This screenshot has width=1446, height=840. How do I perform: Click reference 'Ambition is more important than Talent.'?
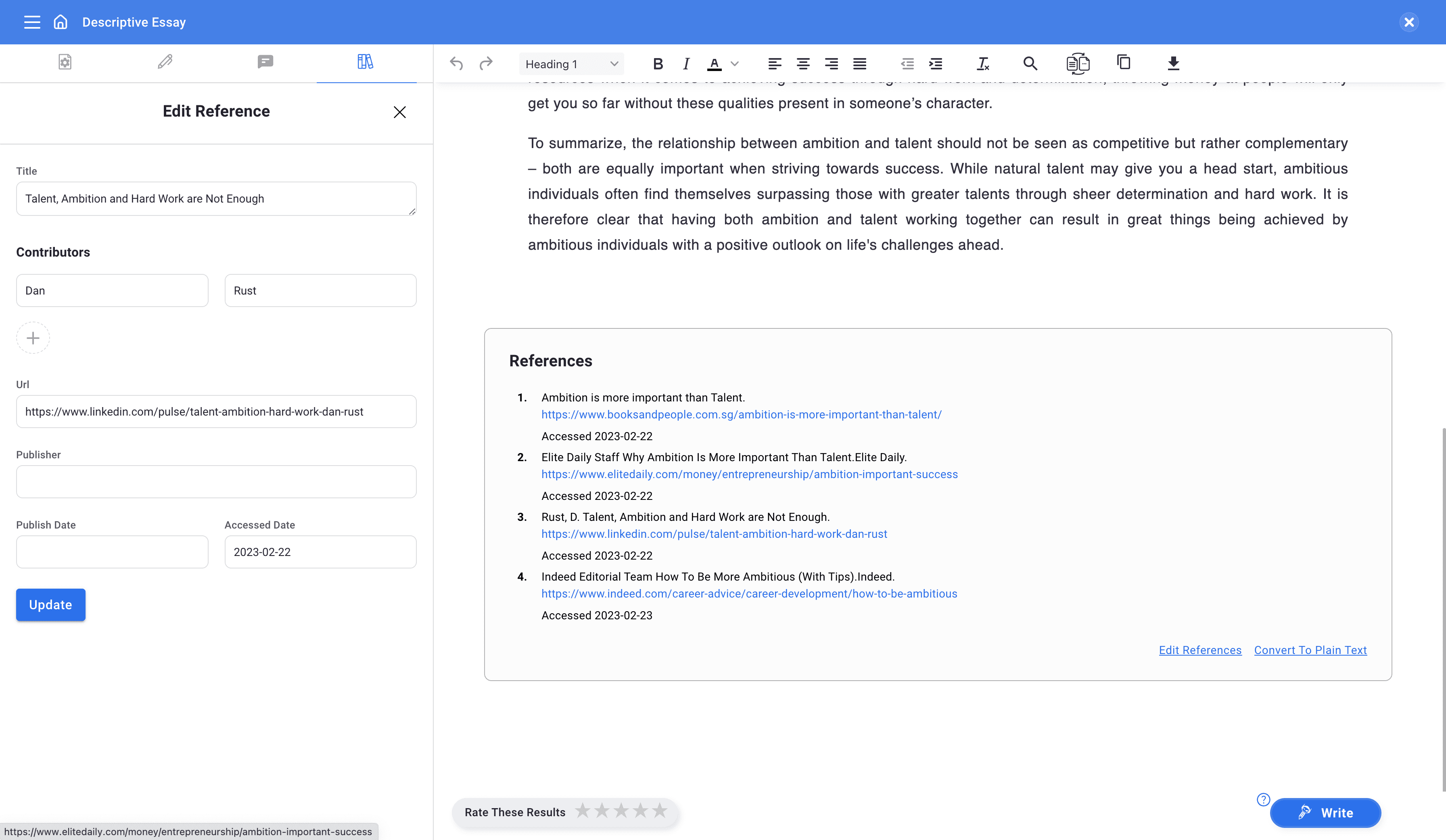pos(643,398)
